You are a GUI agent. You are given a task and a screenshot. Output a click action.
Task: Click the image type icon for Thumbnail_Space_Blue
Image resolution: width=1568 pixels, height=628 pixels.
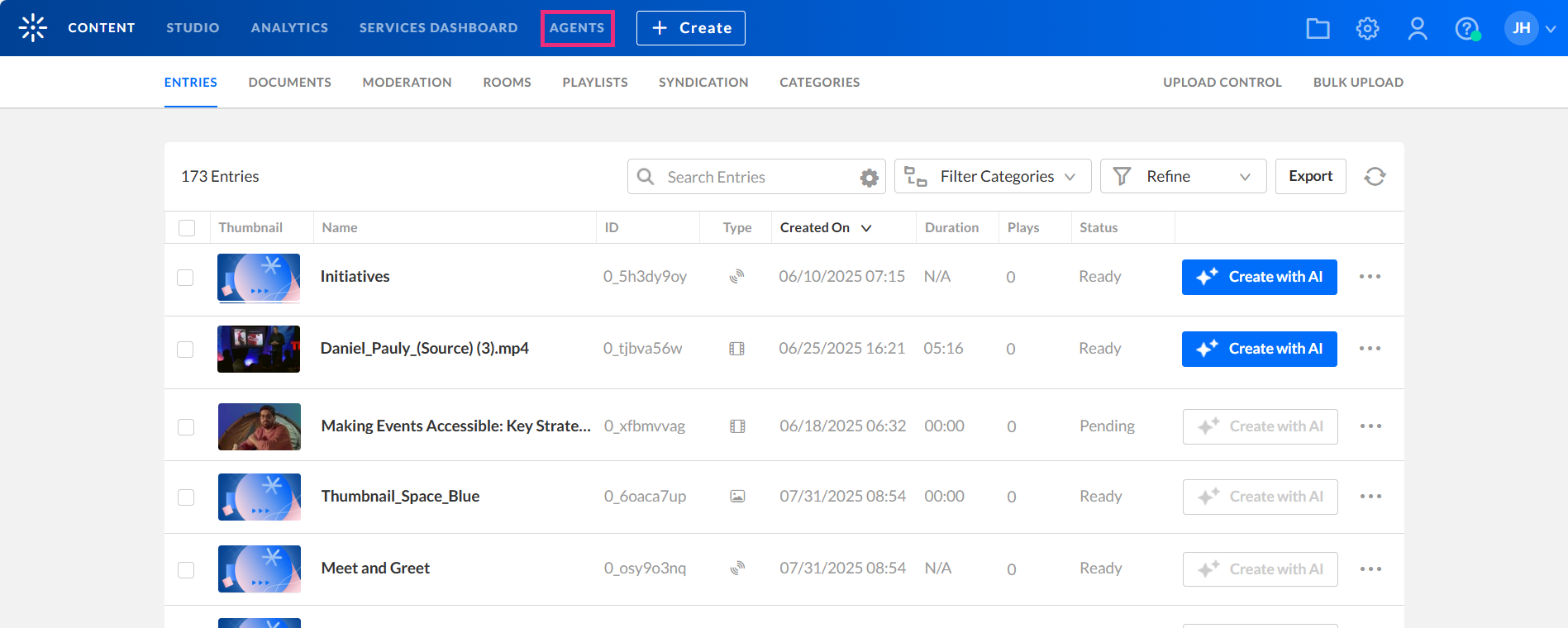coord(737,497)
